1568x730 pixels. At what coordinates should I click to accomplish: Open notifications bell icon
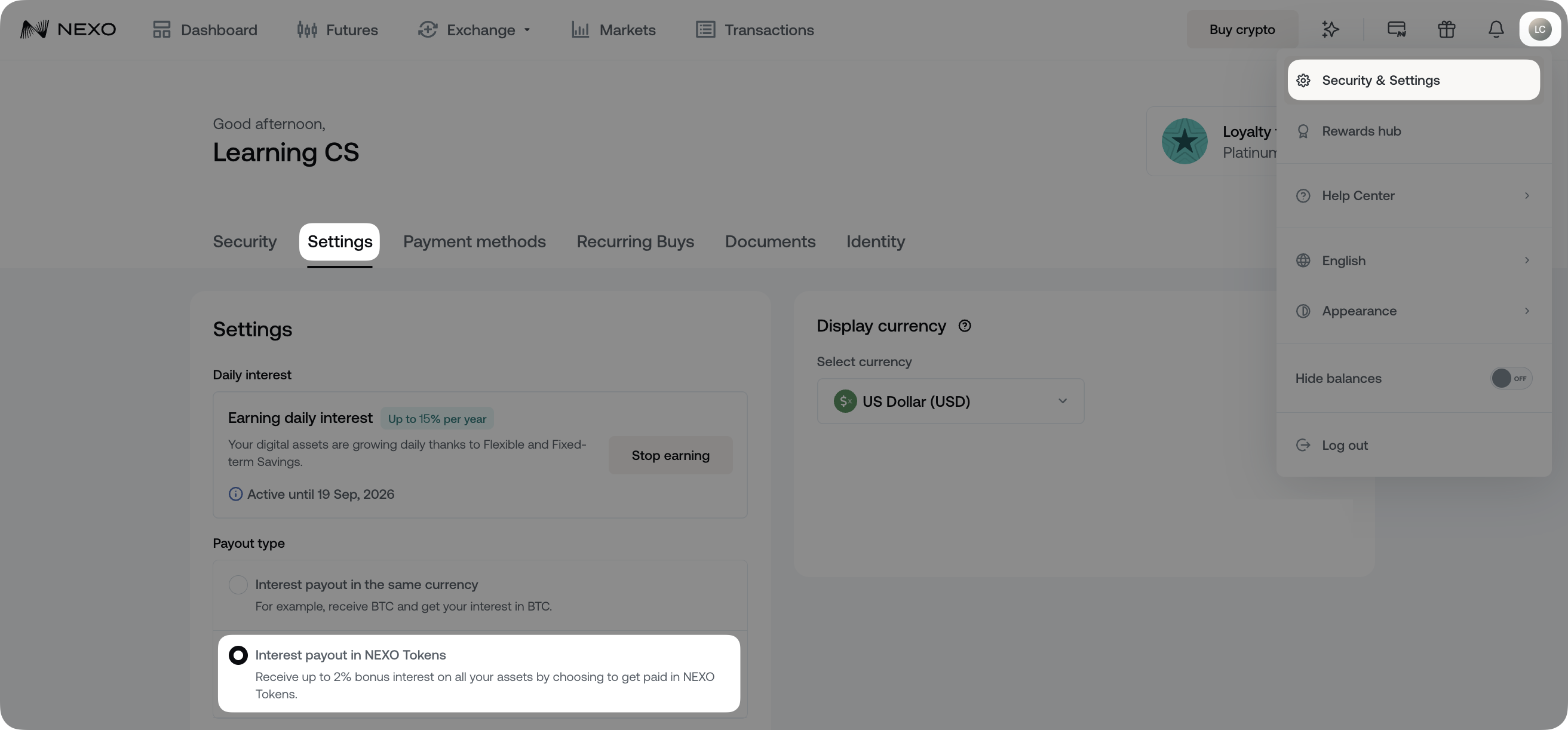pos(1496,29)
